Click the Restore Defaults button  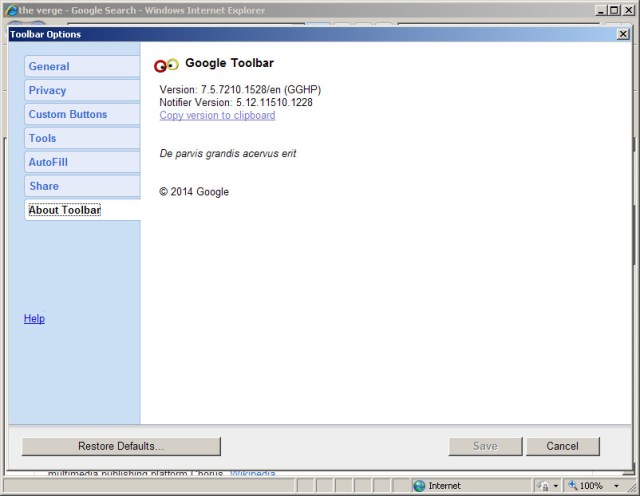121,446
